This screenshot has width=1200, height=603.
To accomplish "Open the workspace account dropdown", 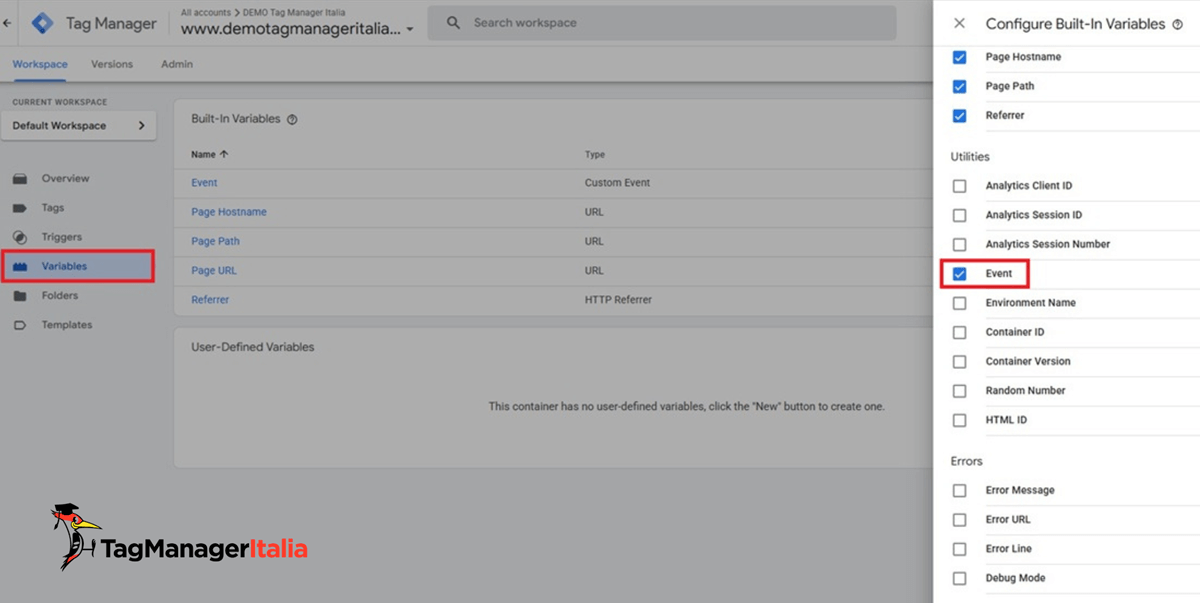I will [x=410, y=29].
